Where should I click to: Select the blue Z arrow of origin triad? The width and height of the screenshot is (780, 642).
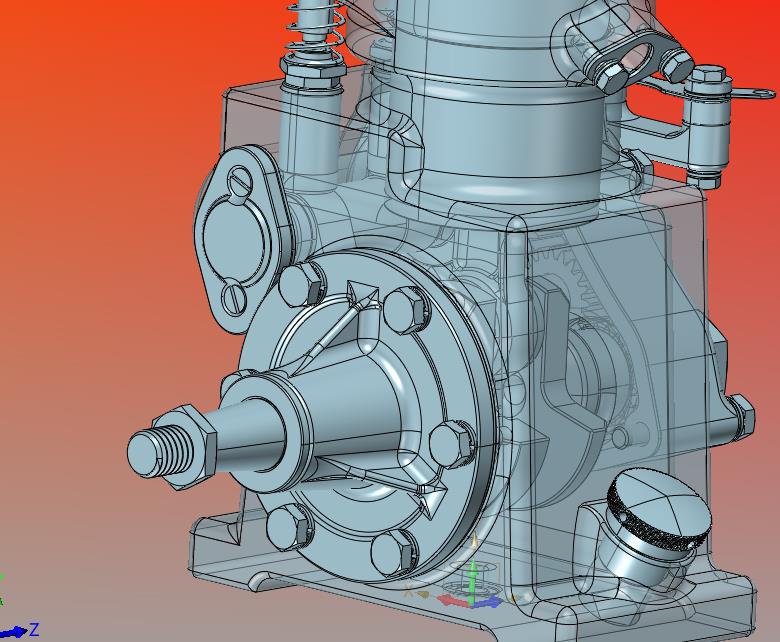point(488,603)
